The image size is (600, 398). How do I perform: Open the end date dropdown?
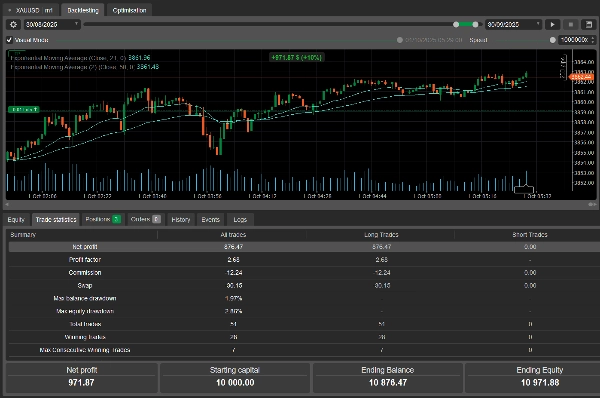[514, 24]
